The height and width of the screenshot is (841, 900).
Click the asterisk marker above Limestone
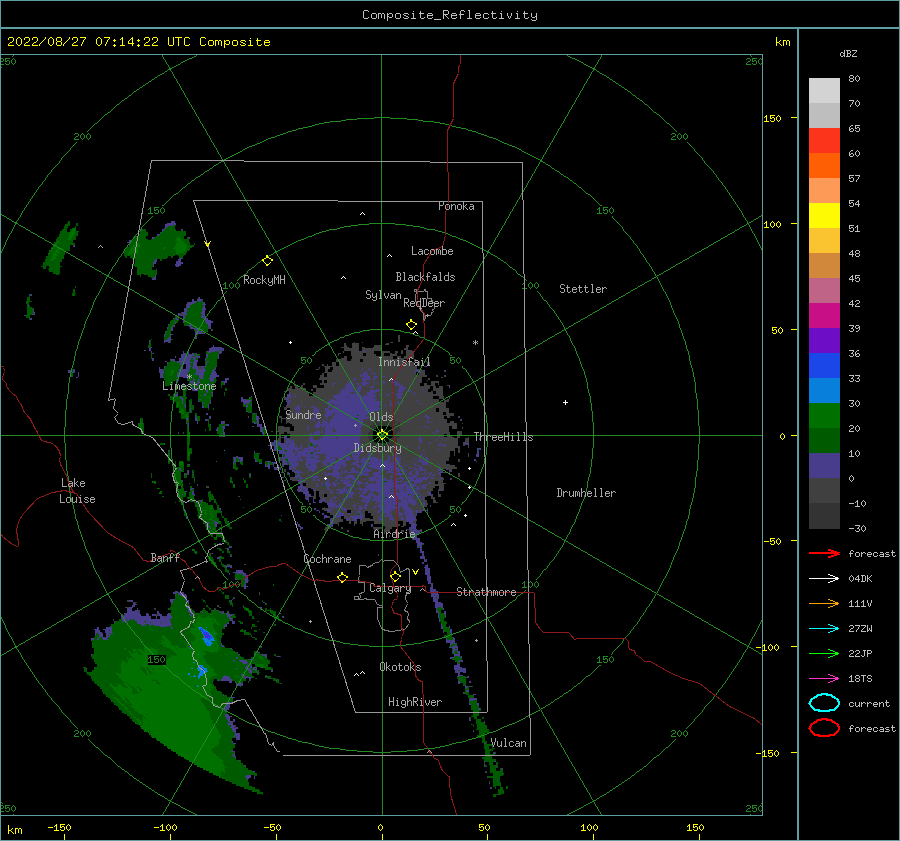click(x=189, y=377)
